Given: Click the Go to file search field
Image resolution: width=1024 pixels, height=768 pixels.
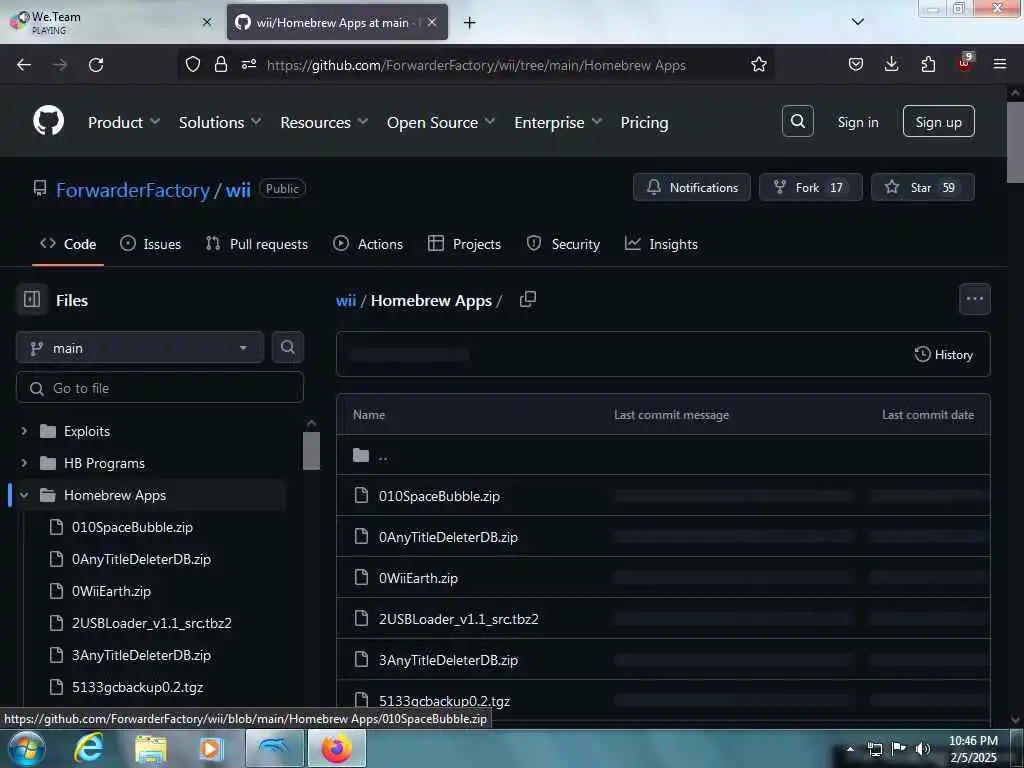Looking at the screenshot, I should [x=160, y=388].
